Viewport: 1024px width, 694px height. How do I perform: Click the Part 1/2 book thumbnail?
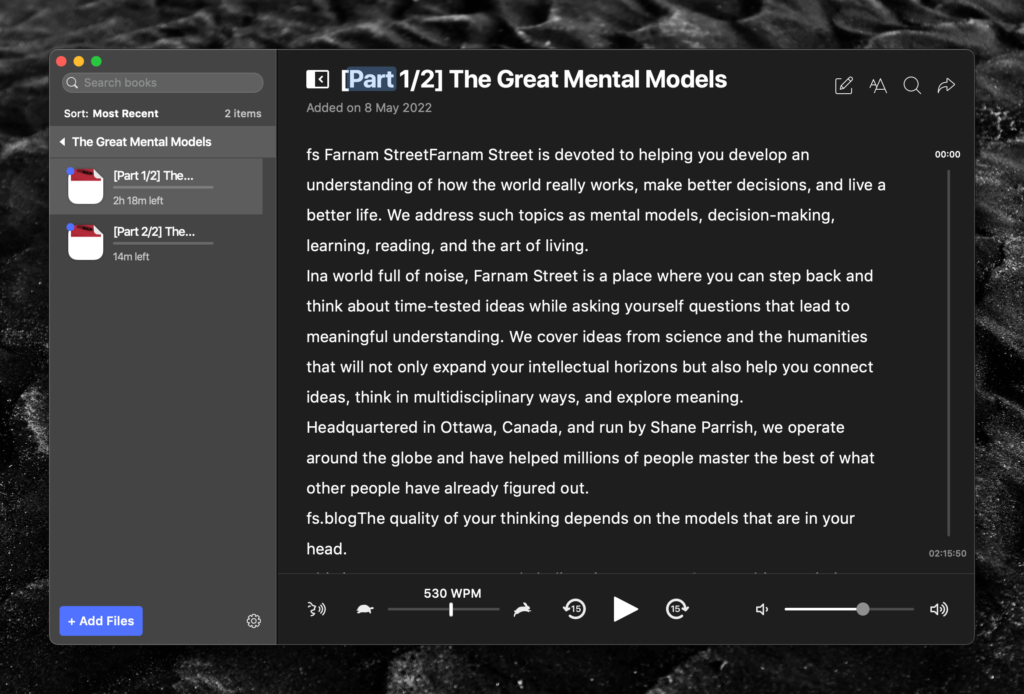pos(86,186)
